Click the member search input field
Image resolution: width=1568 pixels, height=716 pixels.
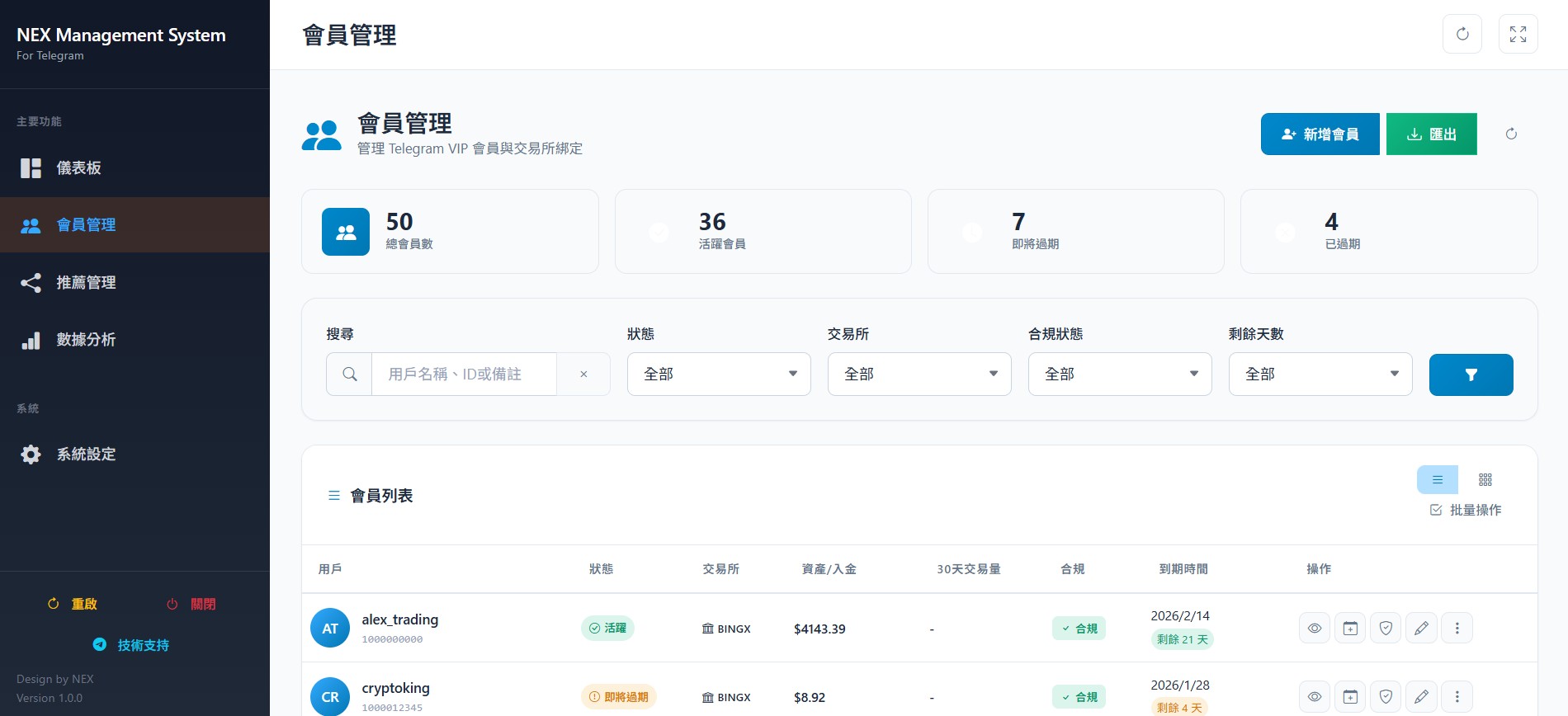tap(464, 374)
